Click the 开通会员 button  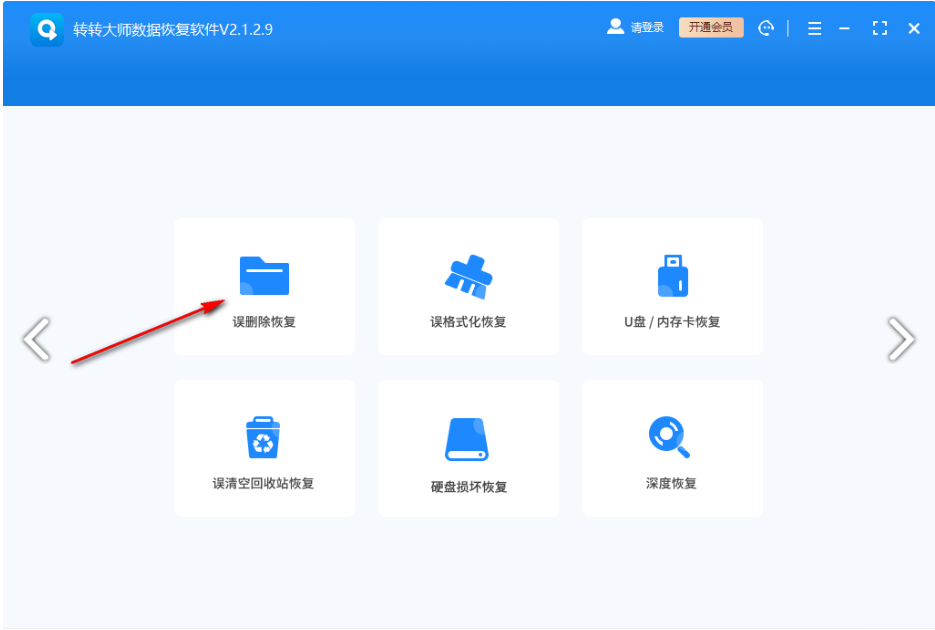click(711, 27)
